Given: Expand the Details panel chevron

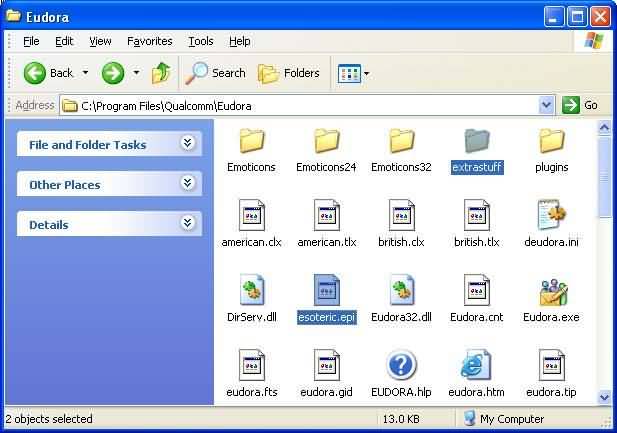Looking at the screenshot, I should click(187, 224).
